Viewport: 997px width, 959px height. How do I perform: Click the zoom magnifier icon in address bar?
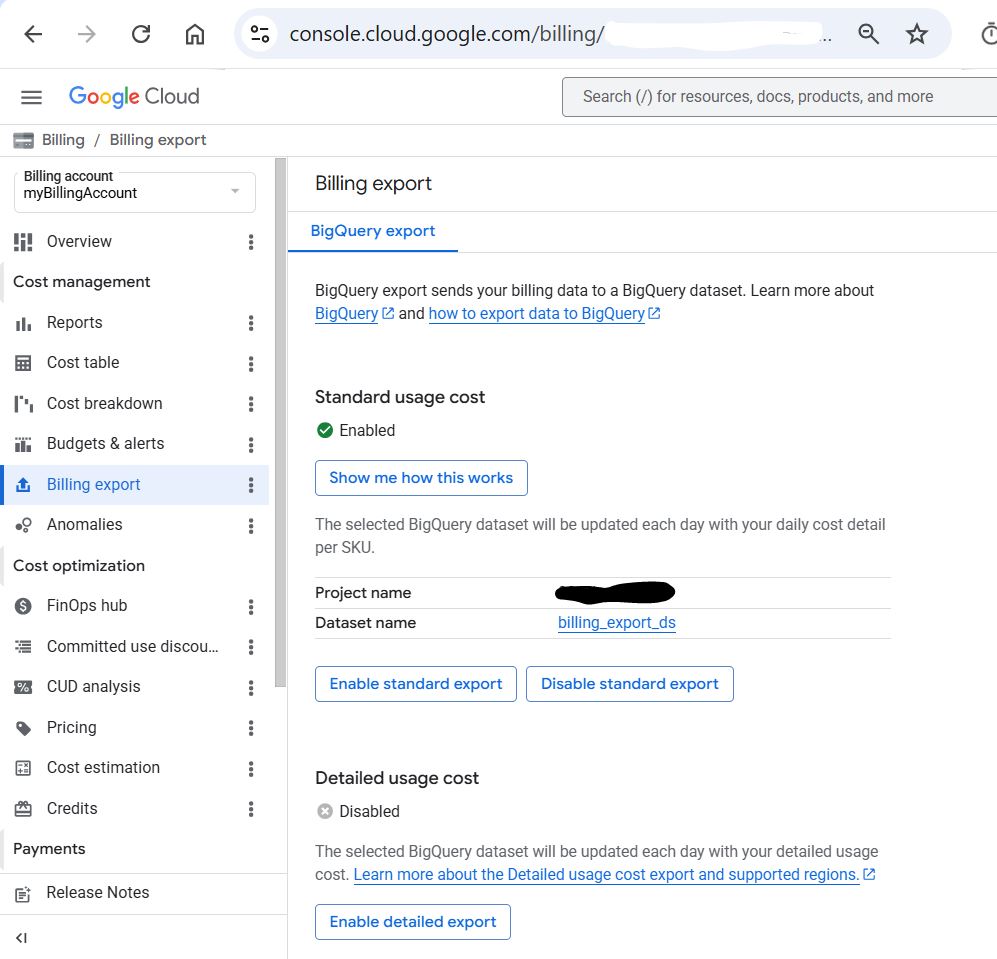pyautogui.click(x=868, y=34)
